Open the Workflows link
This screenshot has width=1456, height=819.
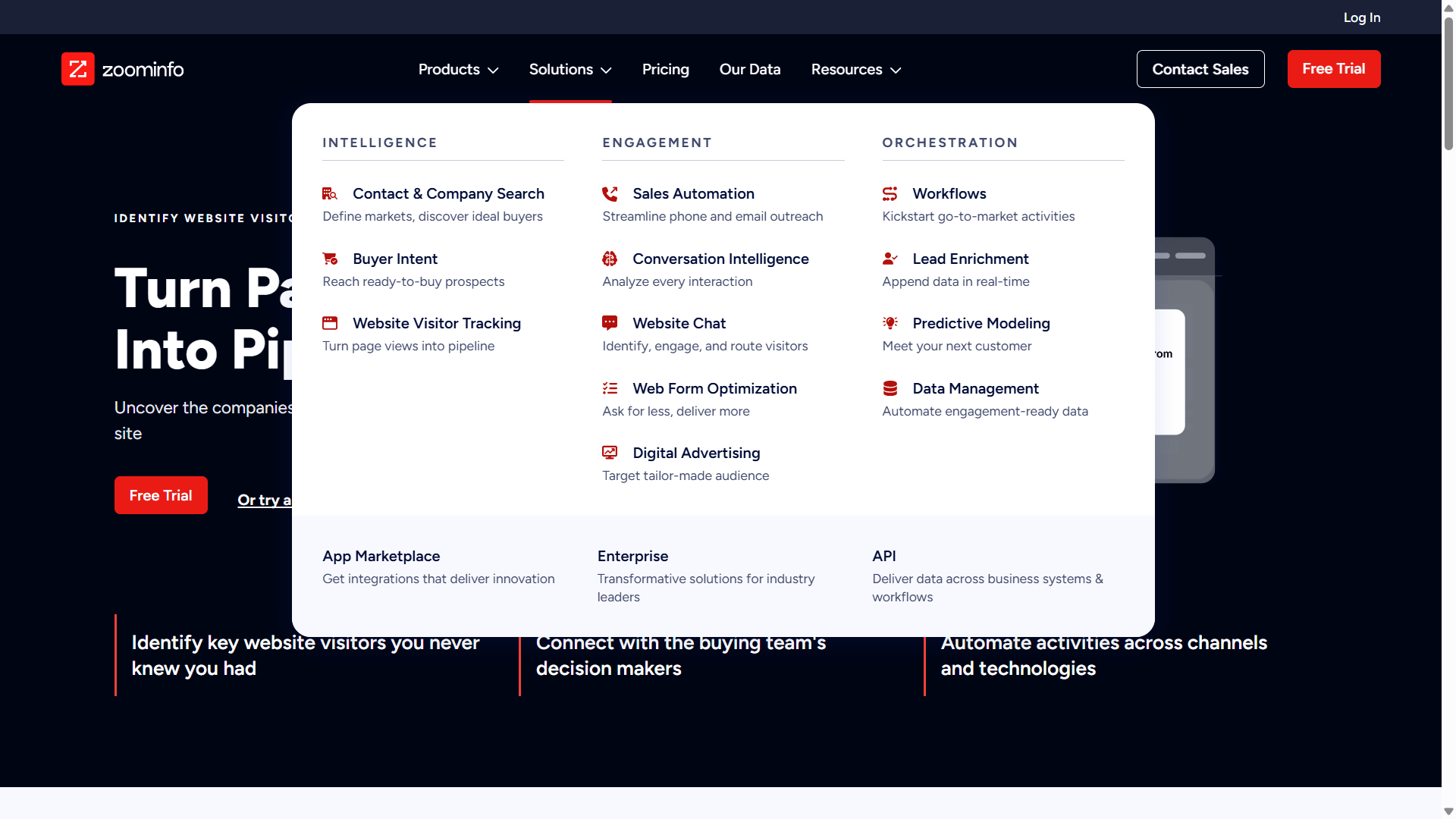click(949, 194)
